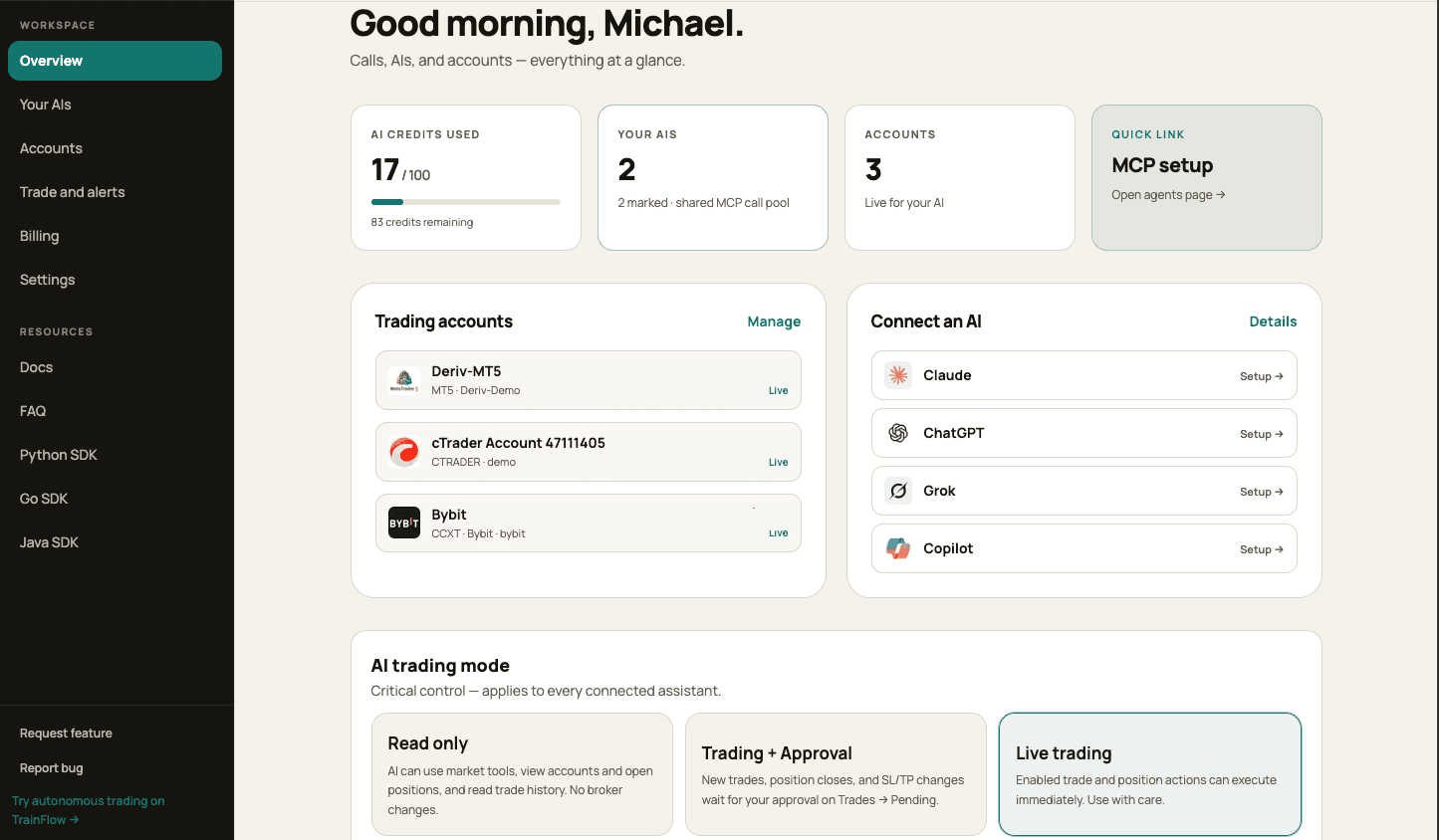
Task: Click the AI credits used progress bar
Action: click(x=466, y=202)
